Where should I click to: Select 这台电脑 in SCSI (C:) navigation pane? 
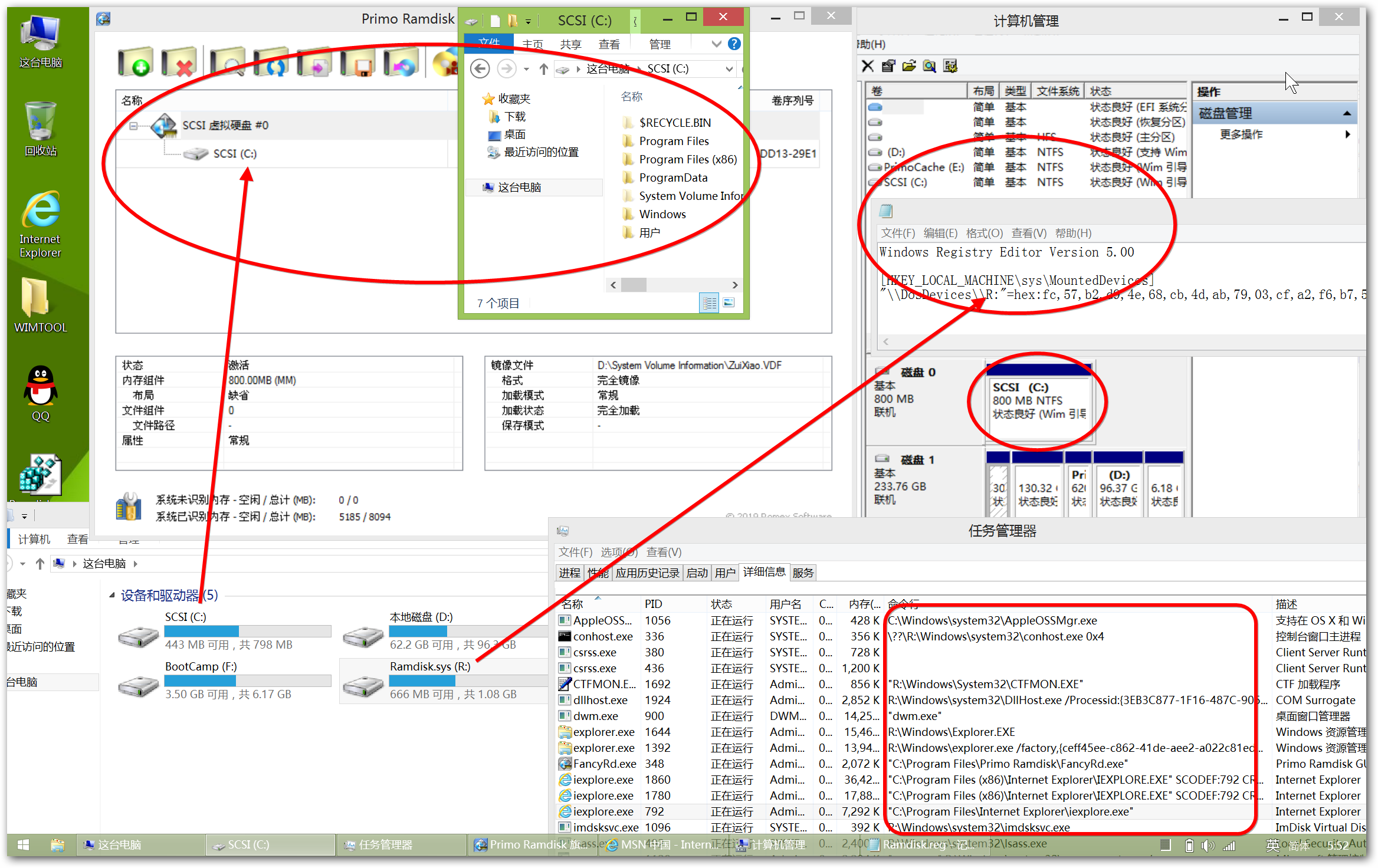pos(534,188)
